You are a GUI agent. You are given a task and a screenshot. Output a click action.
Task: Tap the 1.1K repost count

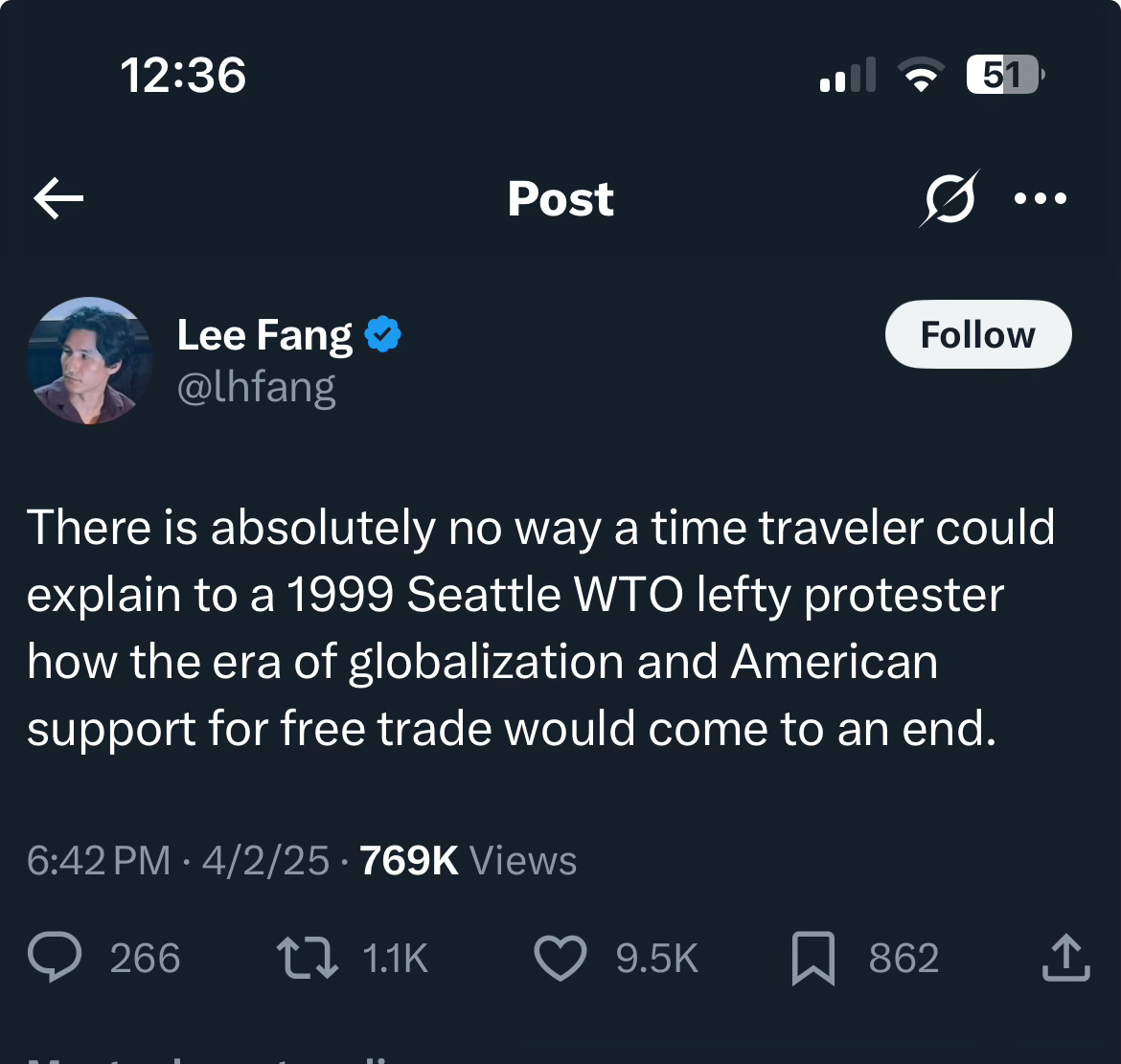pos(395,959)
